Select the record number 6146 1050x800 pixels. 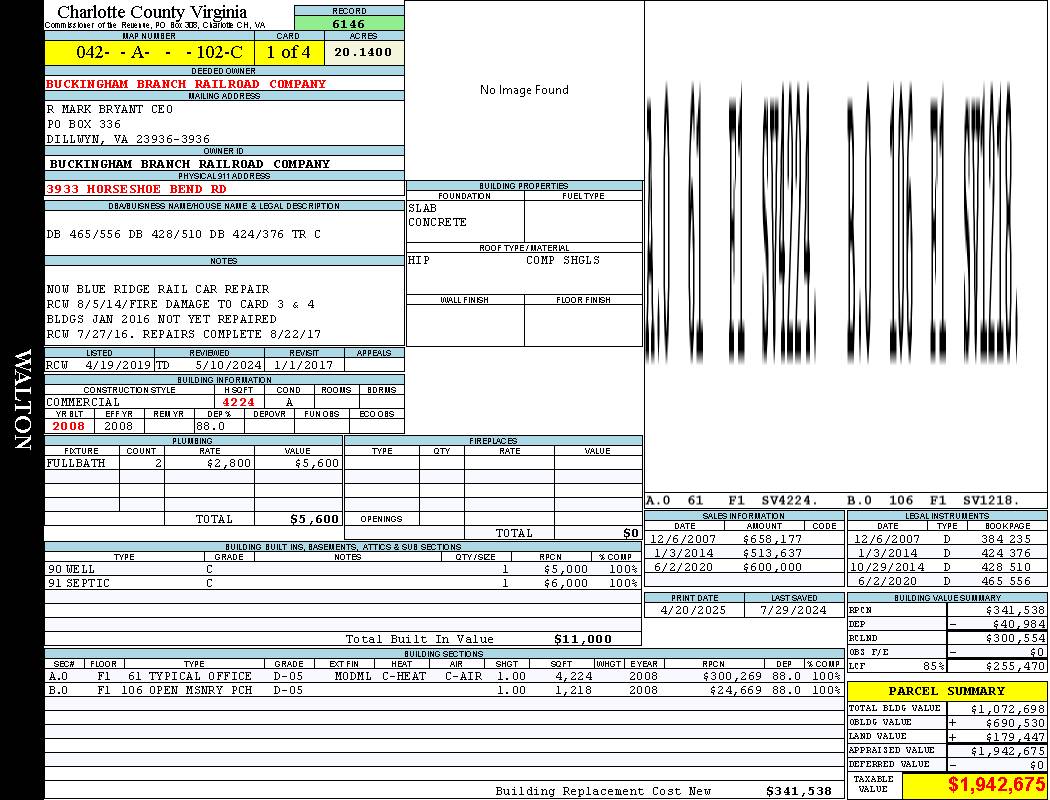tap(349, 23)
